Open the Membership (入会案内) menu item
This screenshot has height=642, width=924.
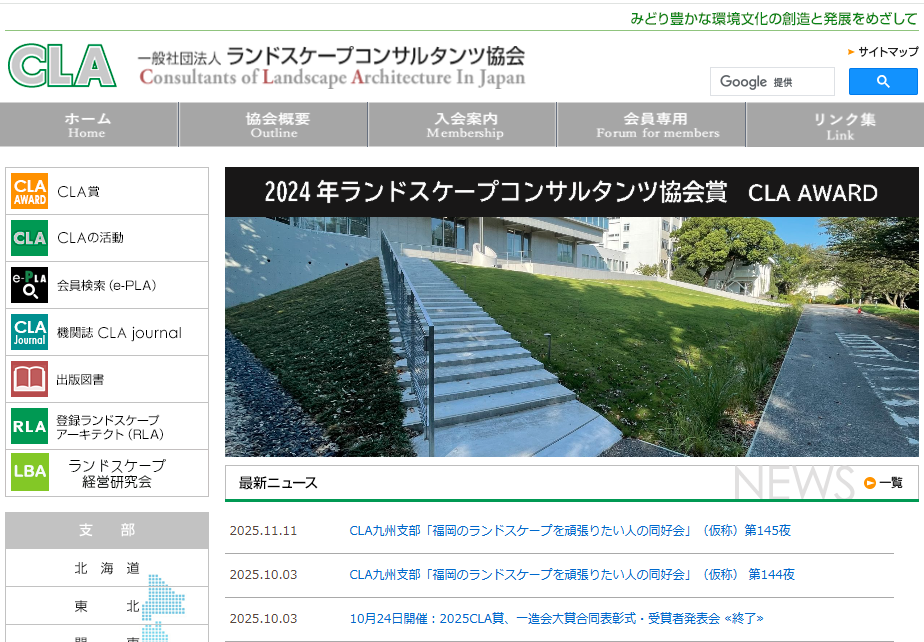pos(465,125)
